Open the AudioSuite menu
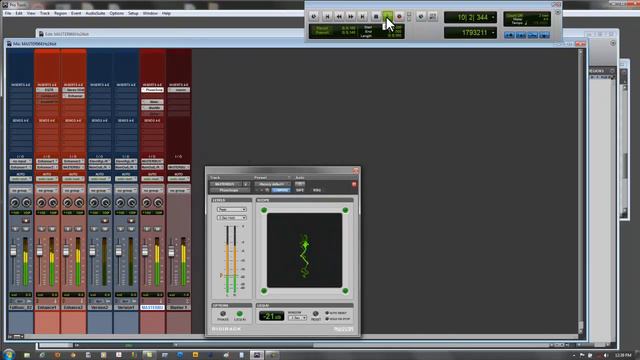The image size is (640, 360). (95, 13)
